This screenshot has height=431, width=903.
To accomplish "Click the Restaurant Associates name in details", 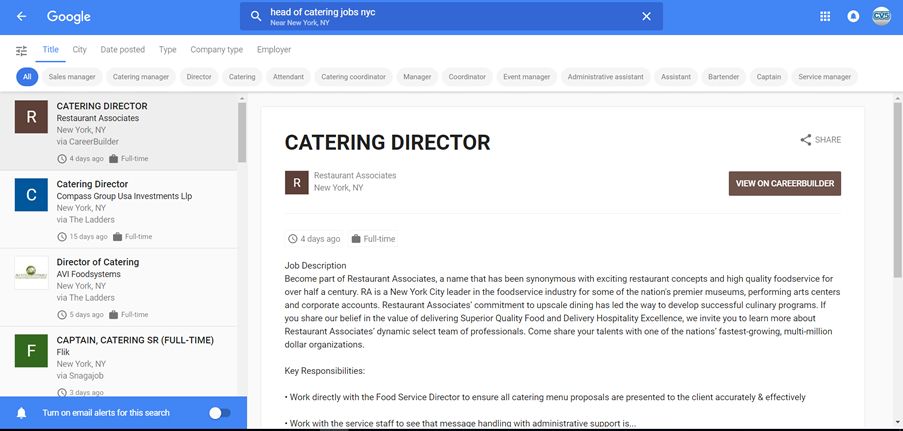I will [x=355, y=175].
